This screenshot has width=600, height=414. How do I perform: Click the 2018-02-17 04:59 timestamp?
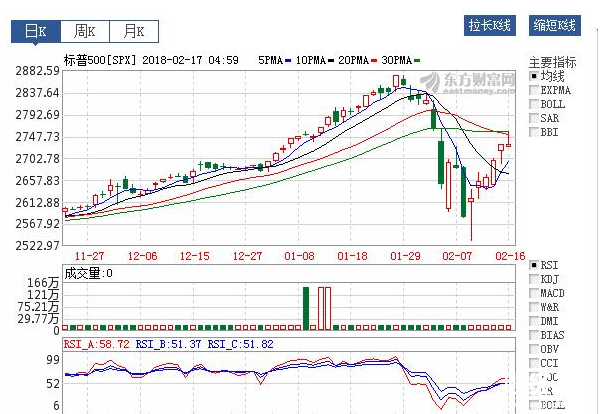191,60
